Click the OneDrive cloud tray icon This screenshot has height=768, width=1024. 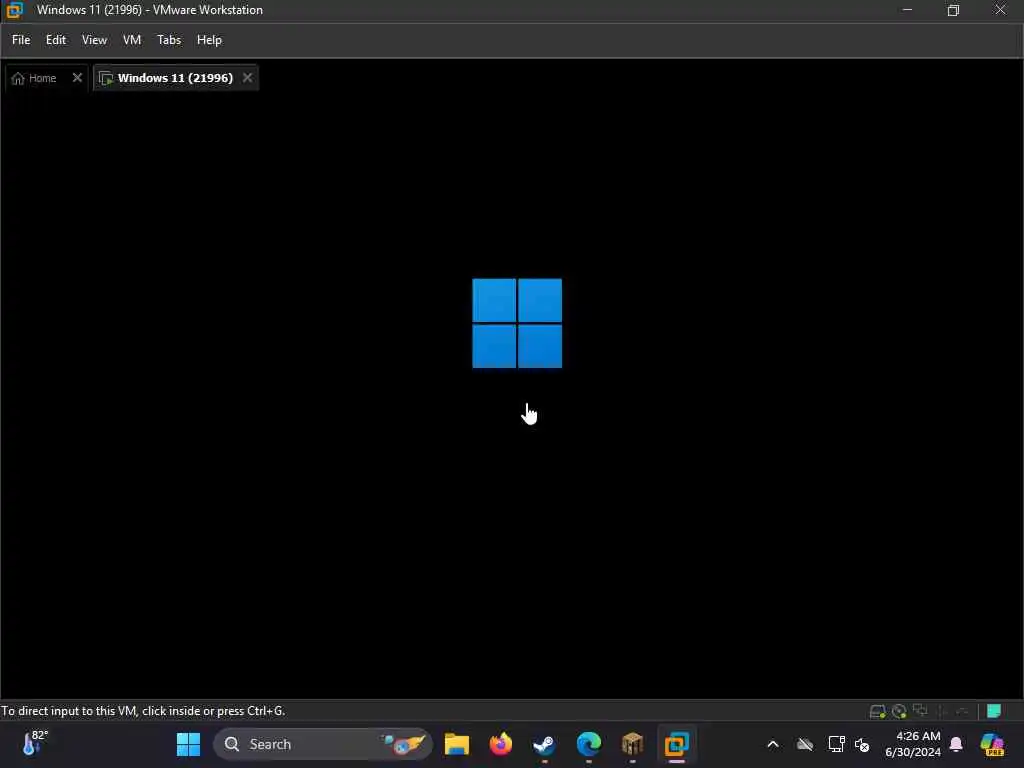pyautogui.click(x=805, y=744)
